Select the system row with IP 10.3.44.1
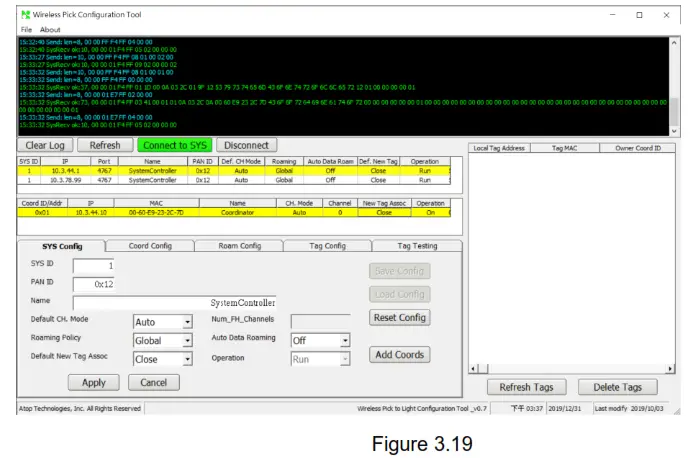Image resolution: width=694 pixels, height=458 pixels. pos(234,171)
